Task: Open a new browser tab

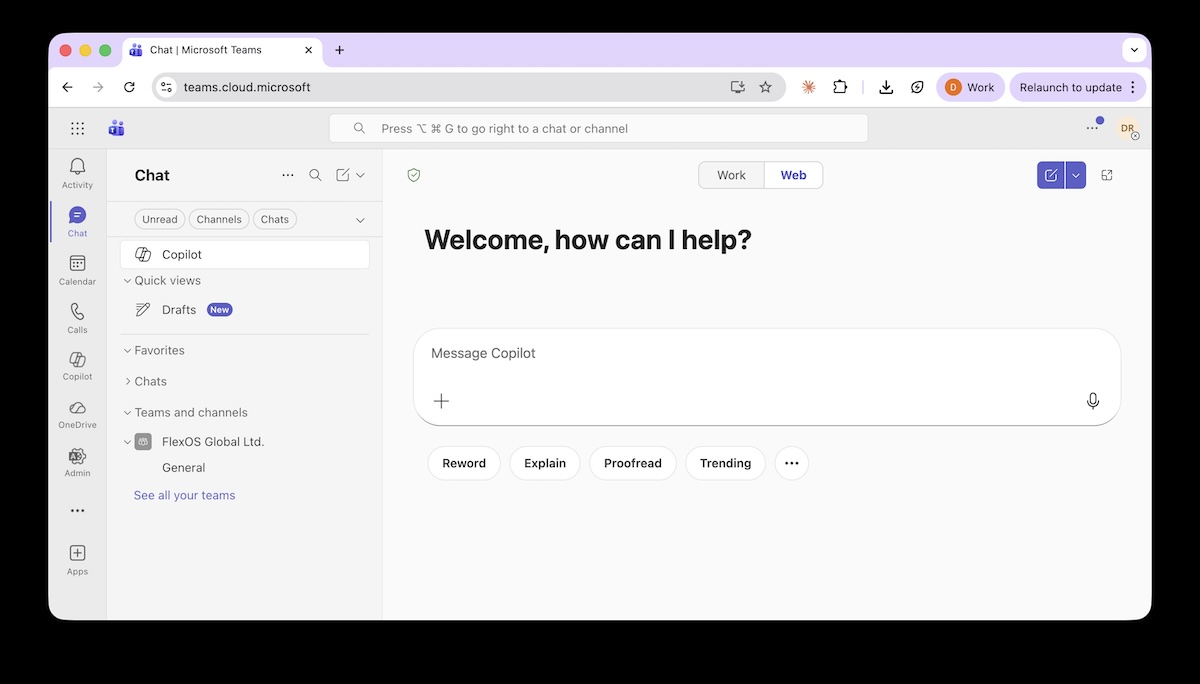Action: [339, 50]
